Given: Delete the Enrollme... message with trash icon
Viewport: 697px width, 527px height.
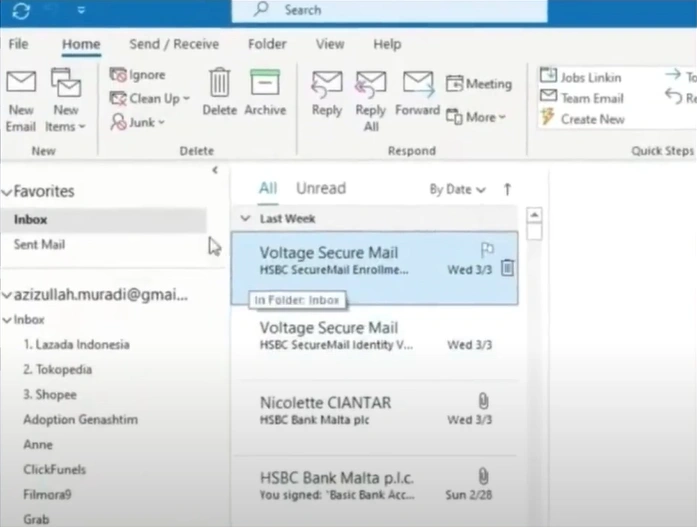Looking at the screenshot, I should (x=507, y=268).
